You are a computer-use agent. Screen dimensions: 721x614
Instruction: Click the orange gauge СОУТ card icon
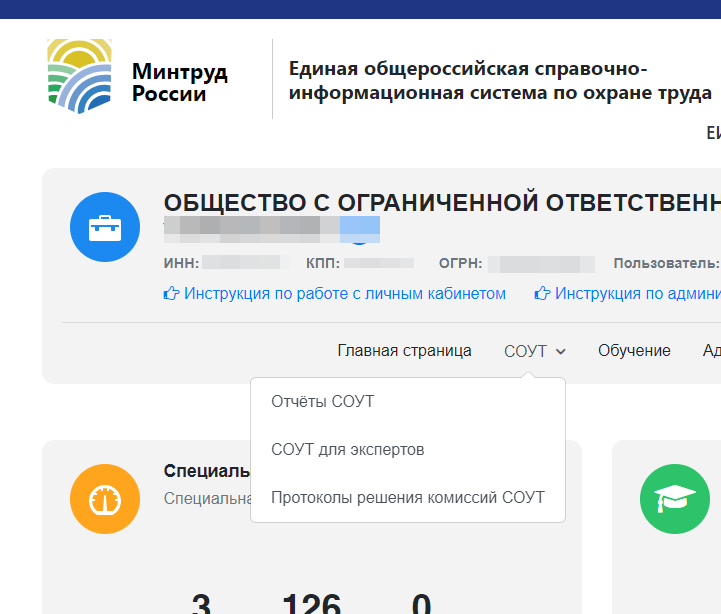coord(105,499)
